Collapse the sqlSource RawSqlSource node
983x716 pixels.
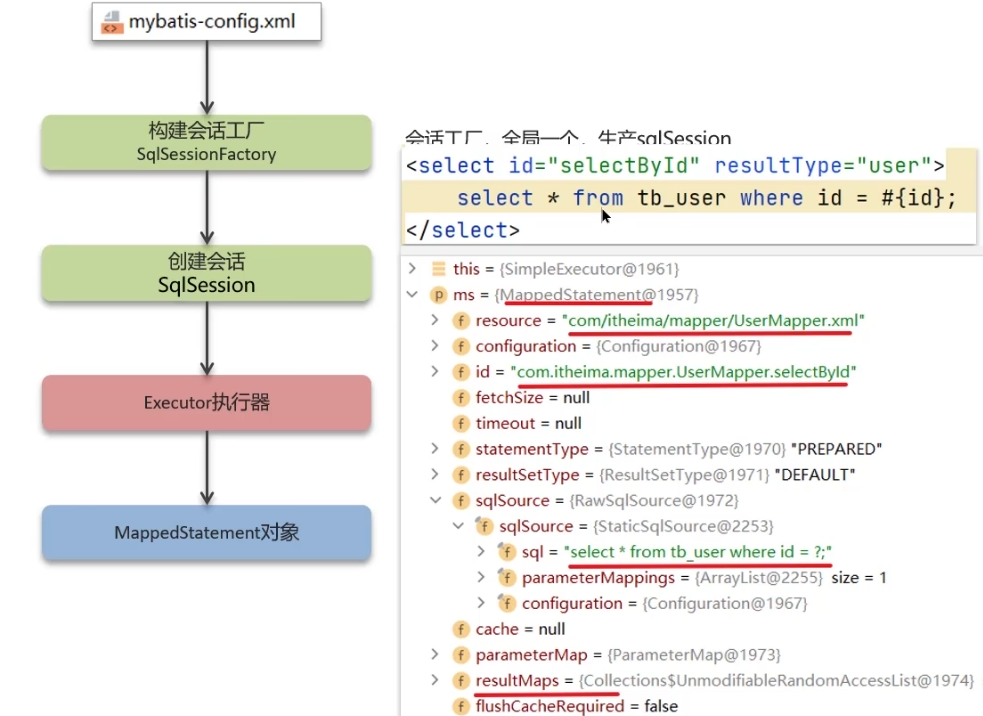435,501
